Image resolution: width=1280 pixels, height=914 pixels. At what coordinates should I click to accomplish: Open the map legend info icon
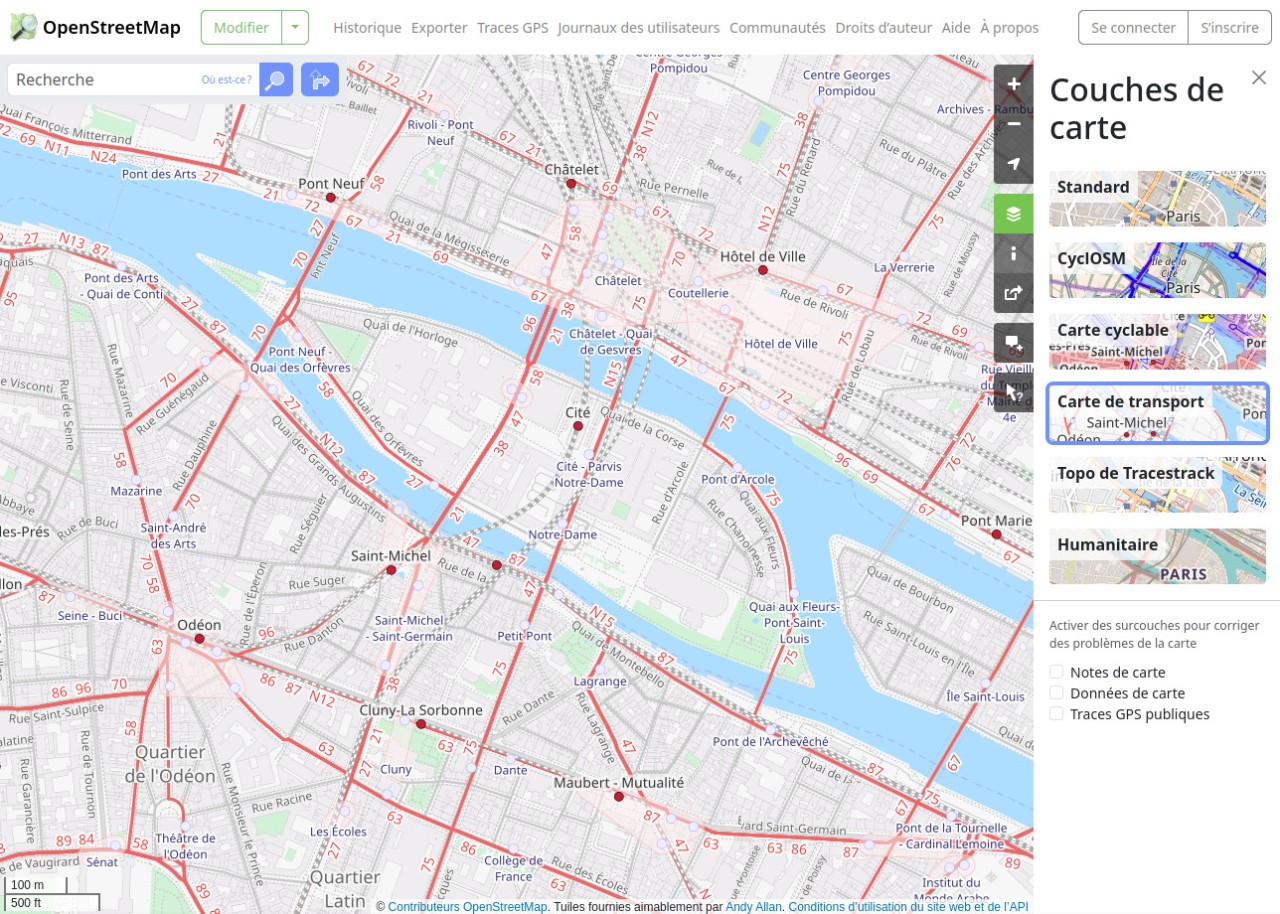pyautogui.click(x=1014, y=253)
